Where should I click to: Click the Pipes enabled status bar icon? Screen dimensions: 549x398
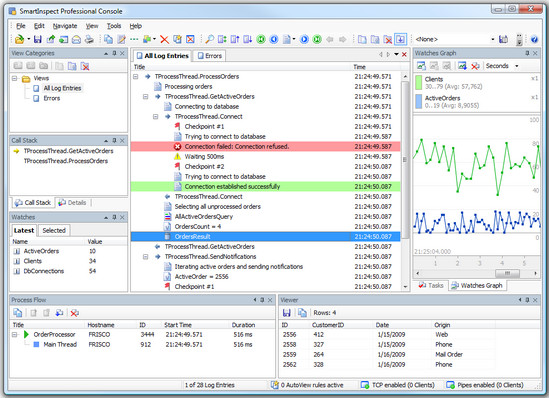point(450,385)
